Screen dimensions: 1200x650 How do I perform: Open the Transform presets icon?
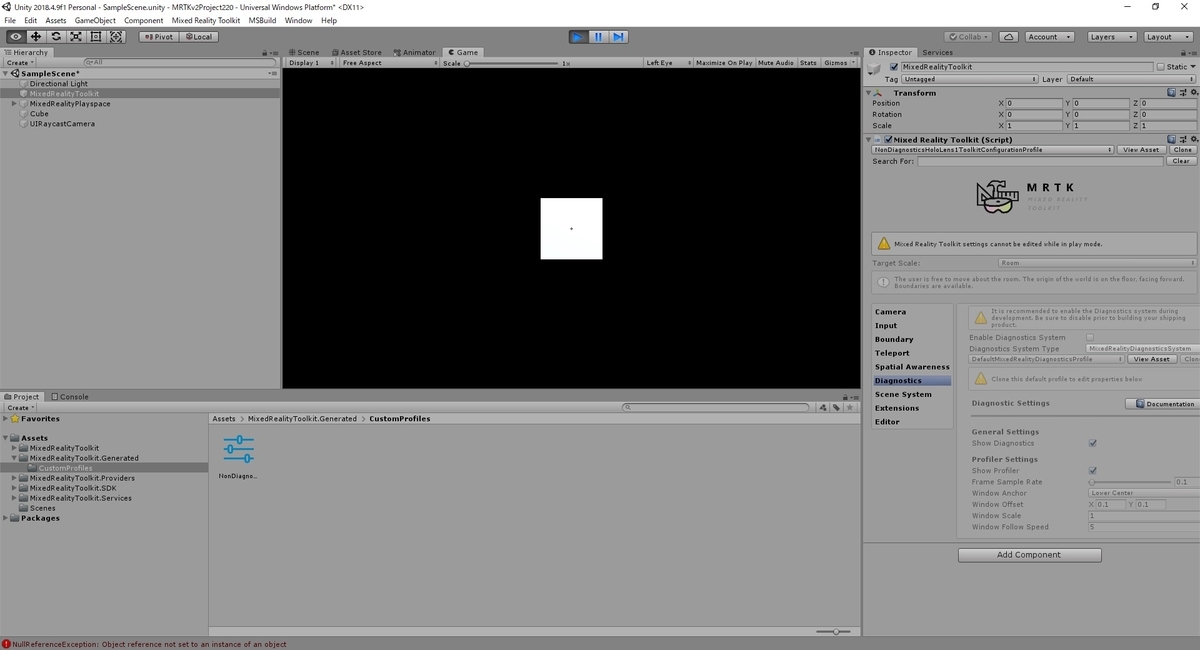[1182, 93]
